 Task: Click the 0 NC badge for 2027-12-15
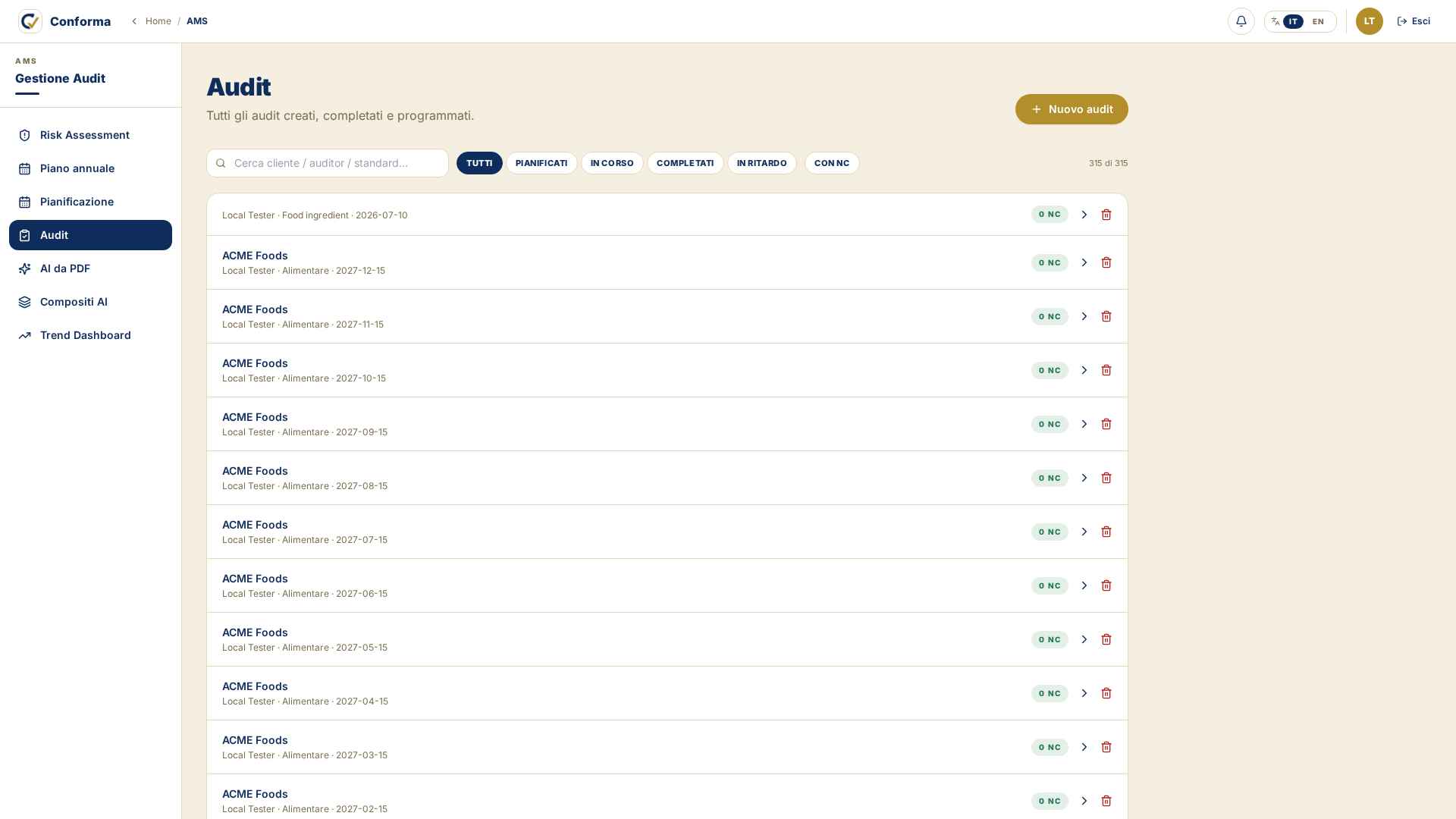coord(1050,262)
